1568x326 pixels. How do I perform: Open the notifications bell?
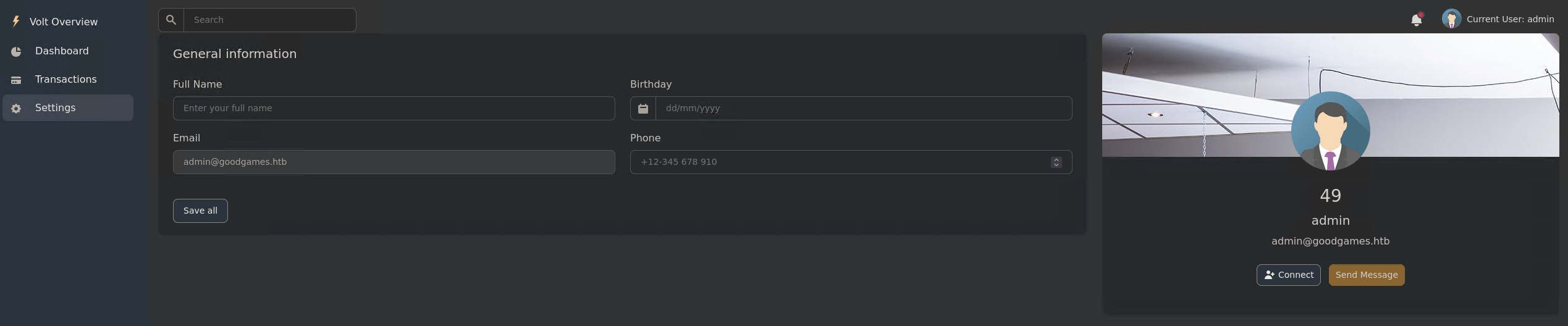pyautogui.click(x=1417, y=20)
